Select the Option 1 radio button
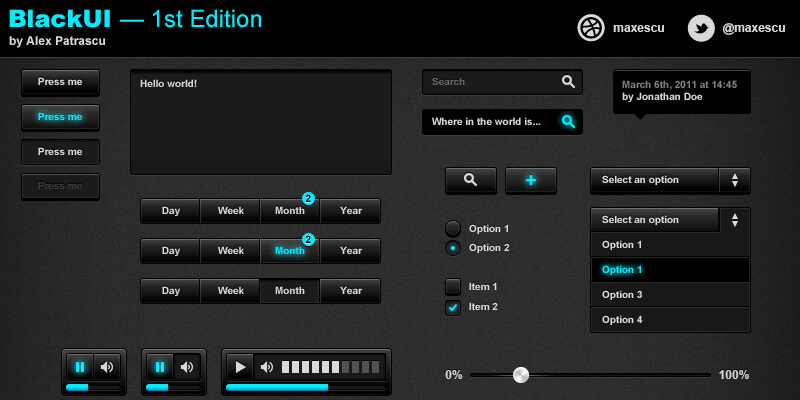This screenshot has width=800, height=400. [x=453, y=229]
